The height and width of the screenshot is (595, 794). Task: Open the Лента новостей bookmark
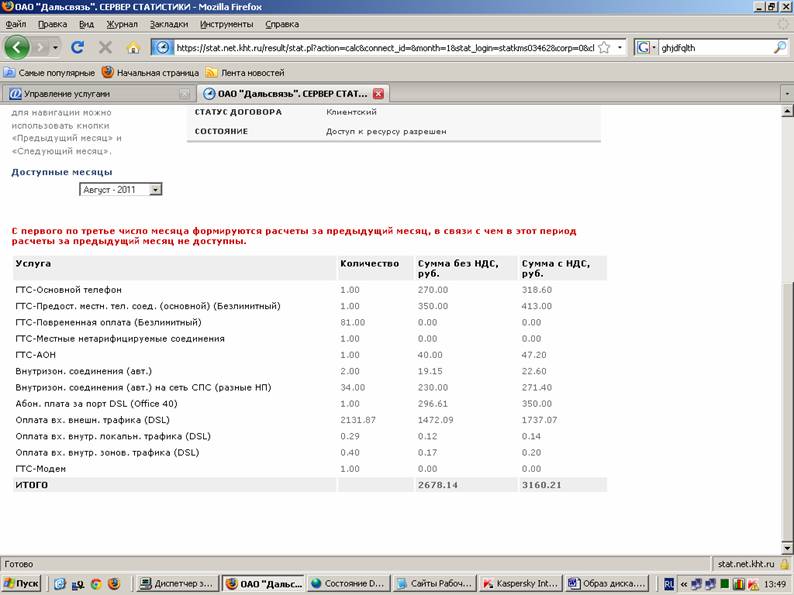pos(245,72)
